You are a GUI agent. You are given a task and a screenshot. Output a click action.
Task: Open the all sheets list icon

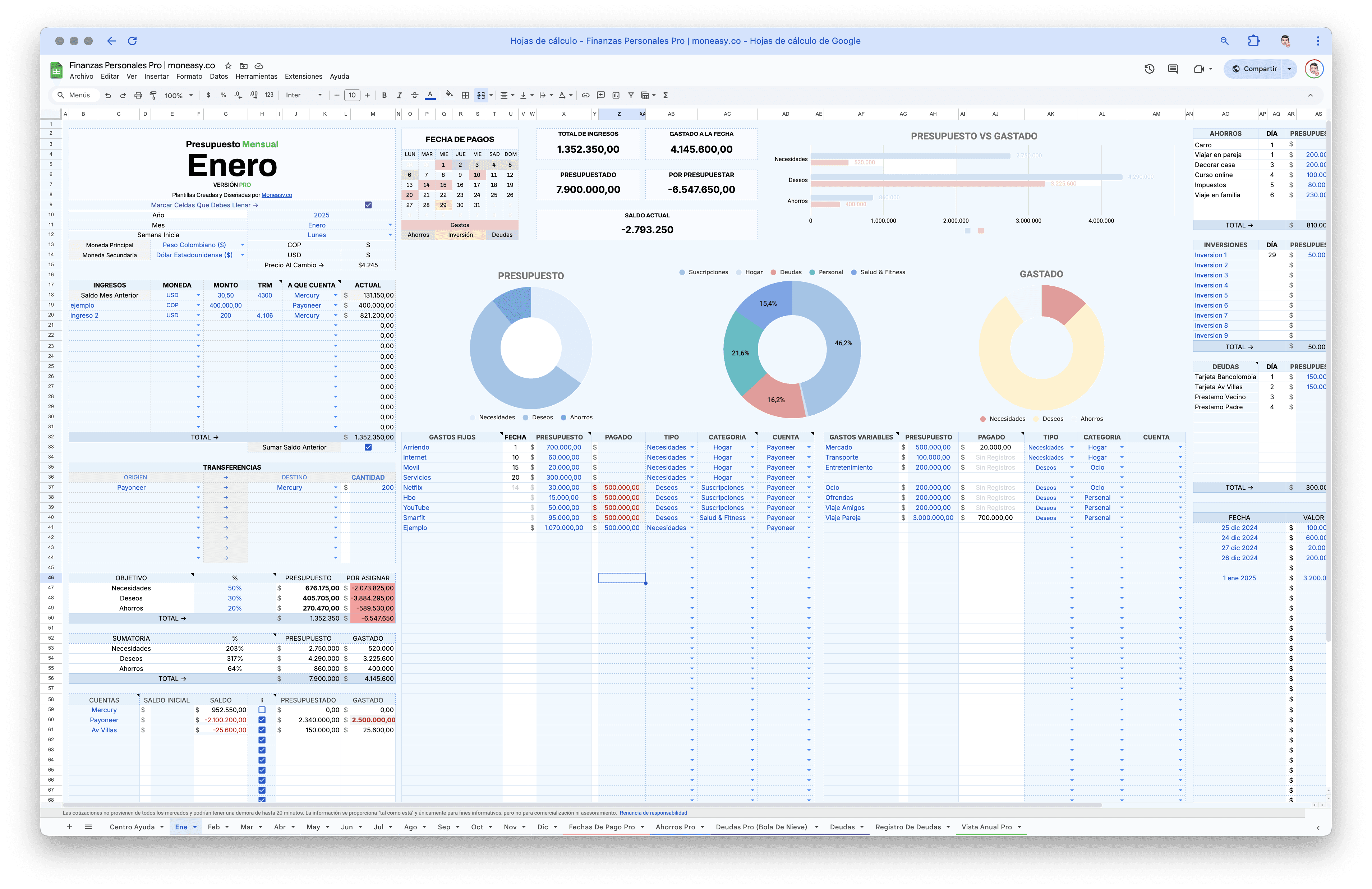(88, 827)
